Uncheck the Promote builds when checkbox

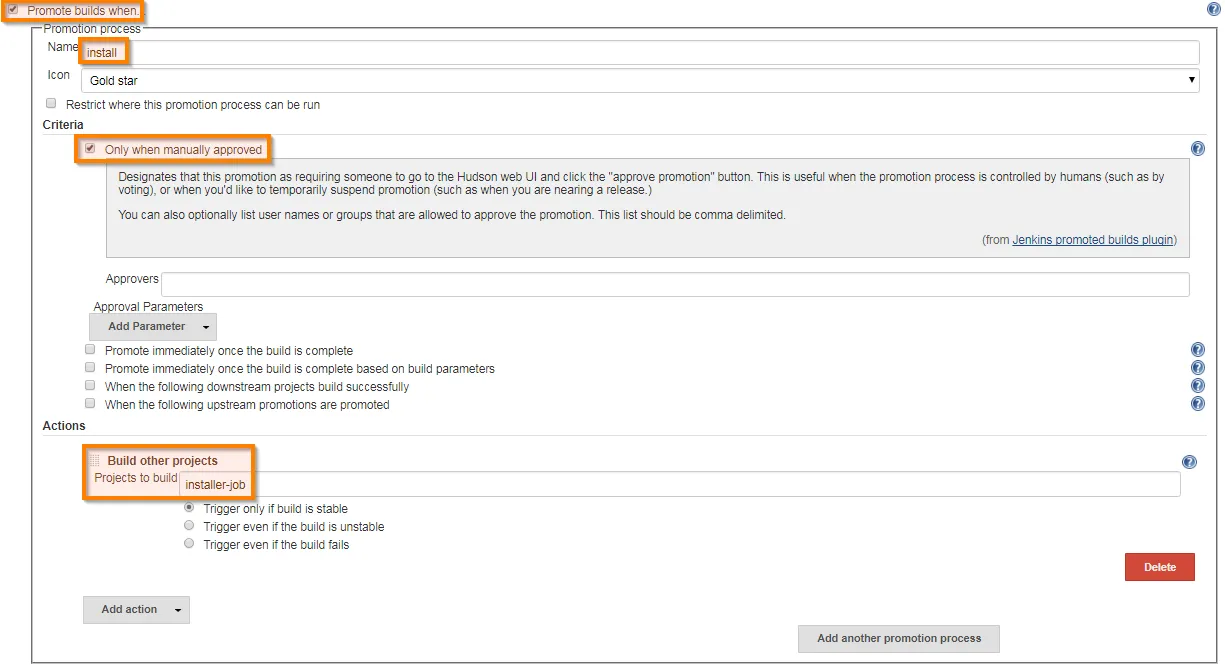tap(14, 10)
